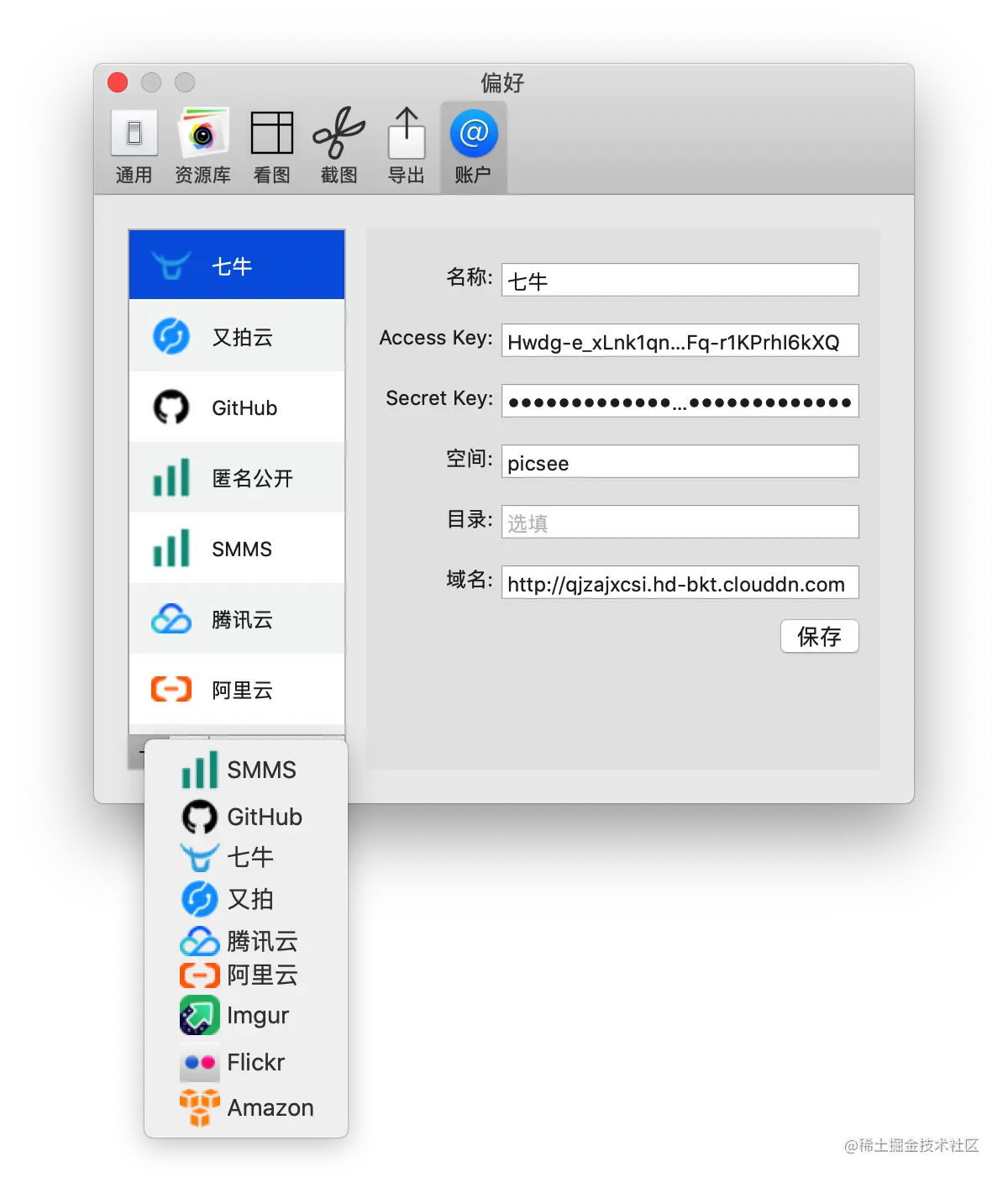The width and height of the screenshot is (1008, 1183).
Task: Click the 又拍云 blue circle icon in the sidebar
Action: [x=171, y=337]
